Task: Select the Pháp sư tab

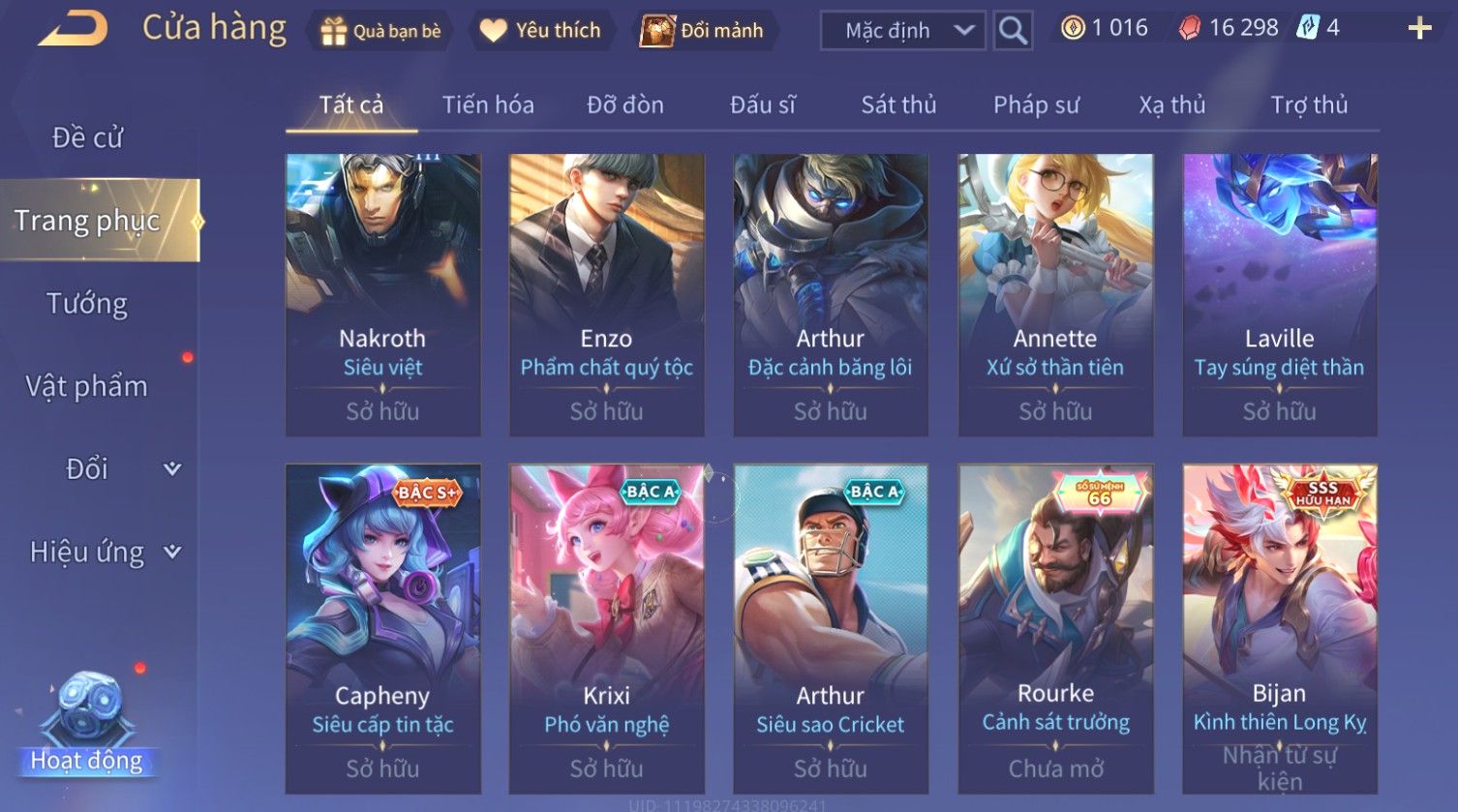Action: point(1036,105)
